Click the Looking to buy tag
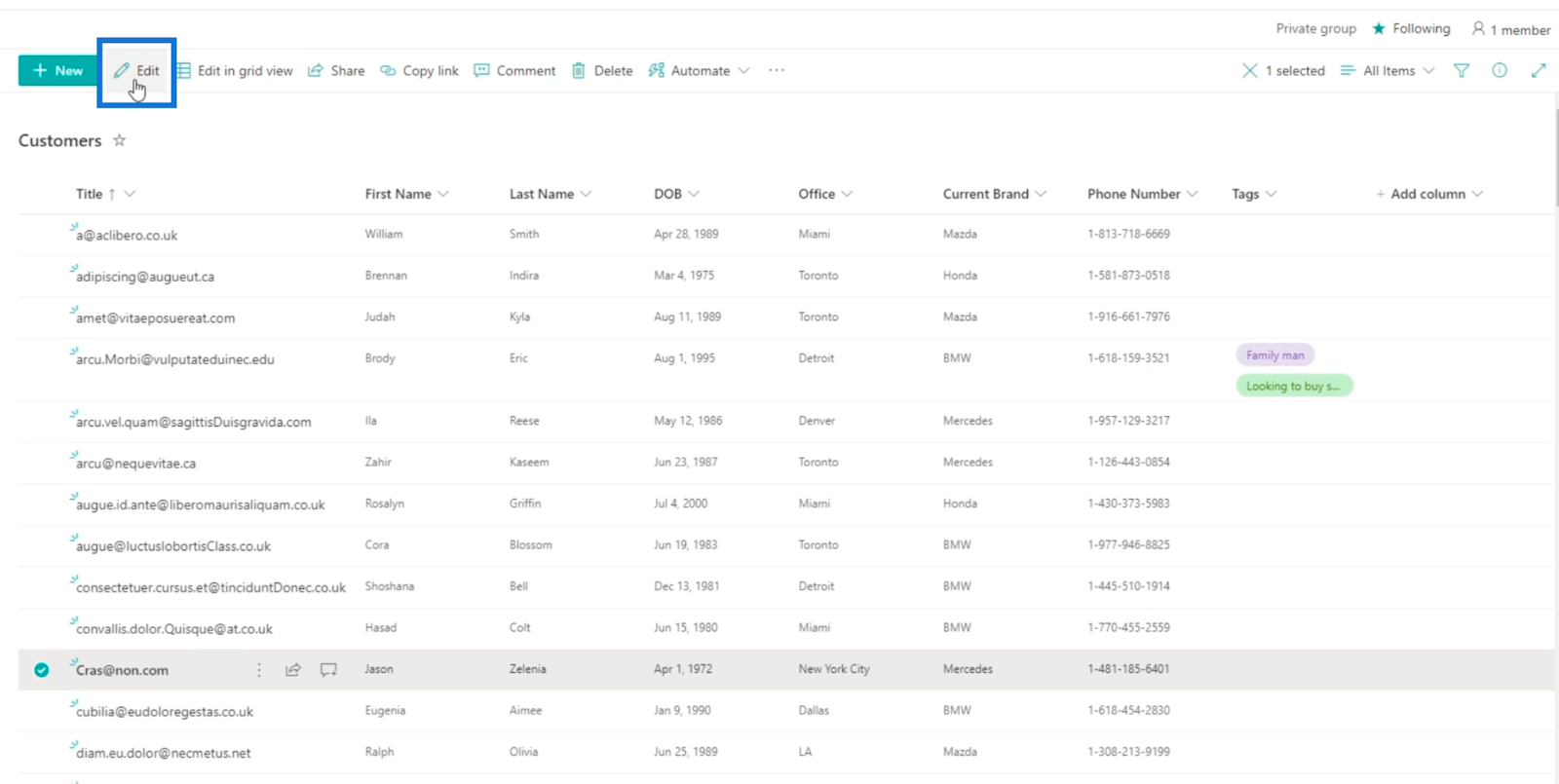 [x=1294, y=386]
